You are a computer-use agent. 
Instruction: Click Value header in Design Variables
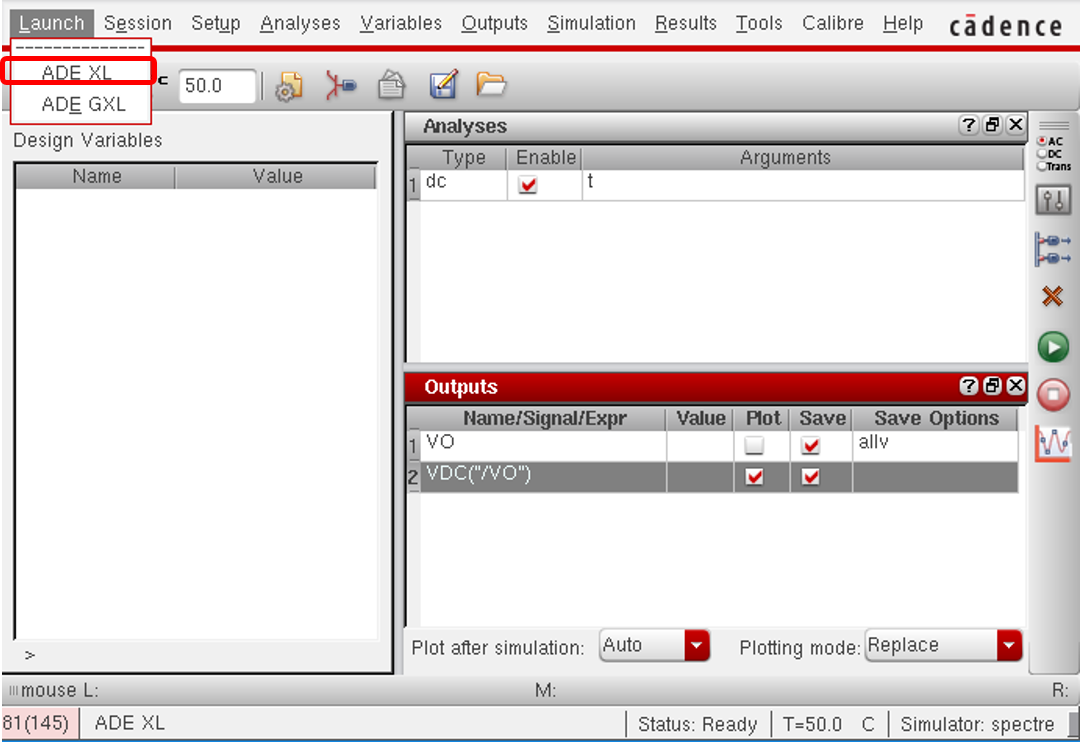point(277,176)
